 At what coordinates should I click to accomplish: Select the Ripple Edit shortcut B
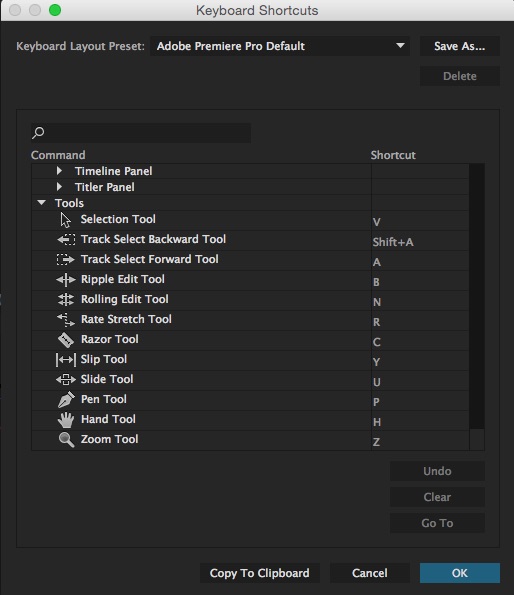point(376,282)
